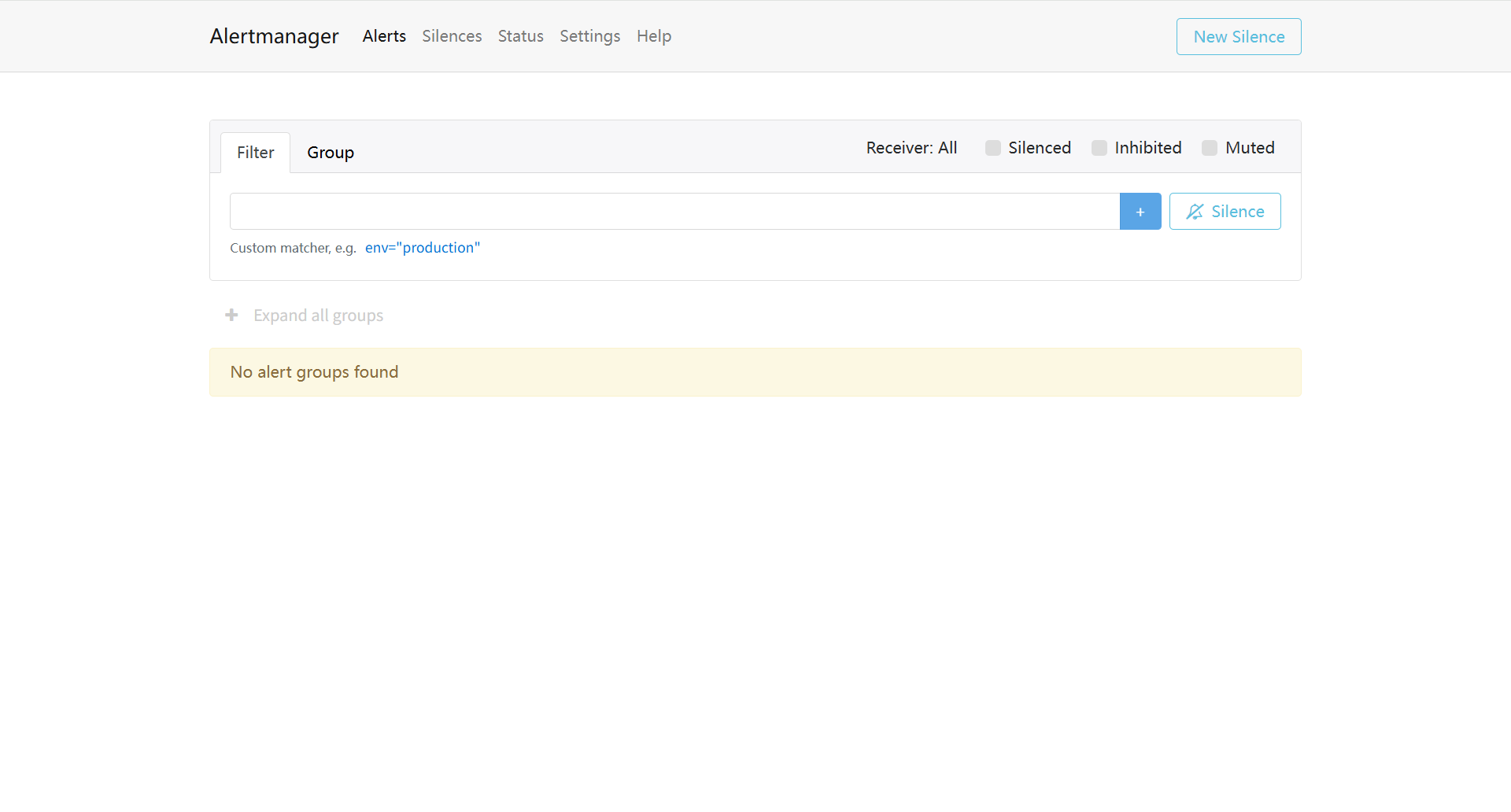Go to the Status page

[x=520, y=36]
